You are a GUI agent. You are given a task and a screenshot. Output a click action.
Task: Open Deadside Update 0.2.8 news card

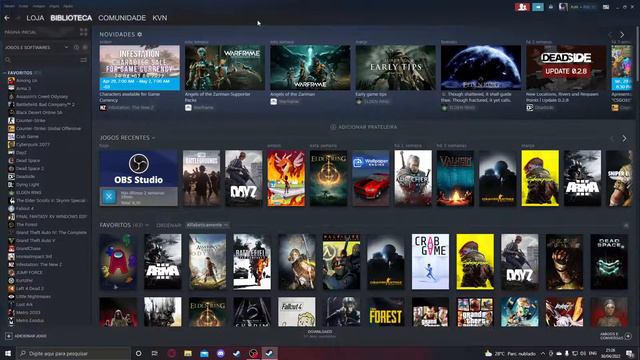pyautogui.click(x=566, y=67)
